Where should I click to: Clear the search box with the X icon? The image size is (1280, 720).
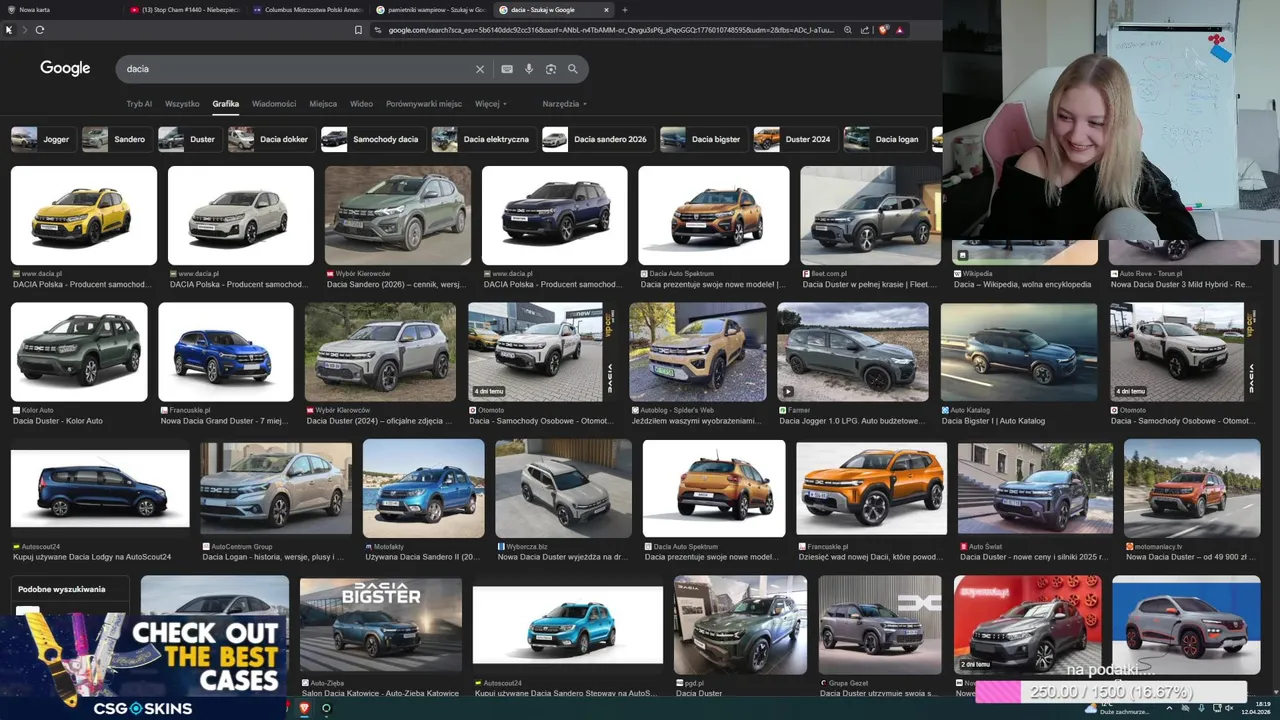click(480, 69)
